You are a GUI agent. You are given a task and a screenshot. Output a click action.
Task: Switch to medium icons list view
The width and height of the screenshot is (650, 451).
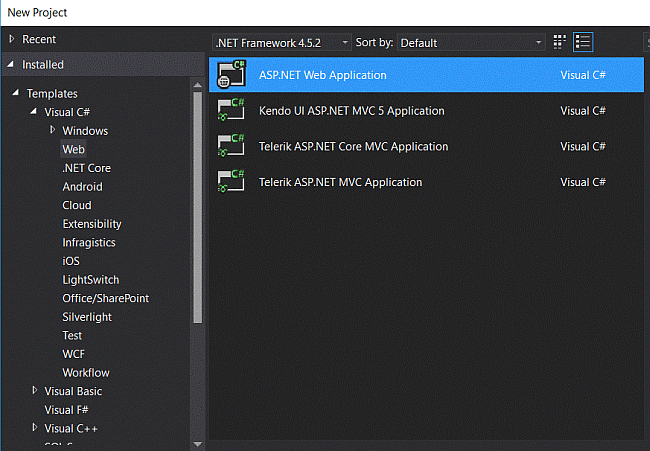[x=583, y=42]
